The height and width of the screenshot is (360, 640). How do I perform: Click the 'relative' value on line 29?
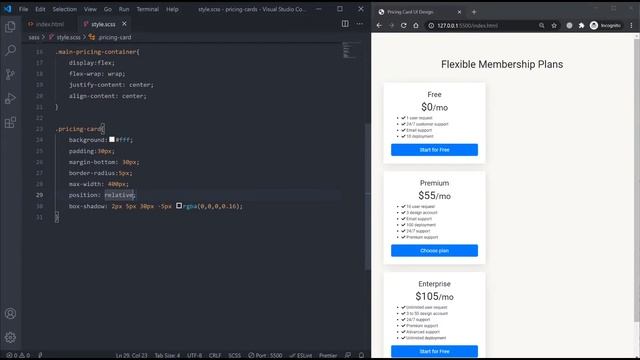point(119,195)
